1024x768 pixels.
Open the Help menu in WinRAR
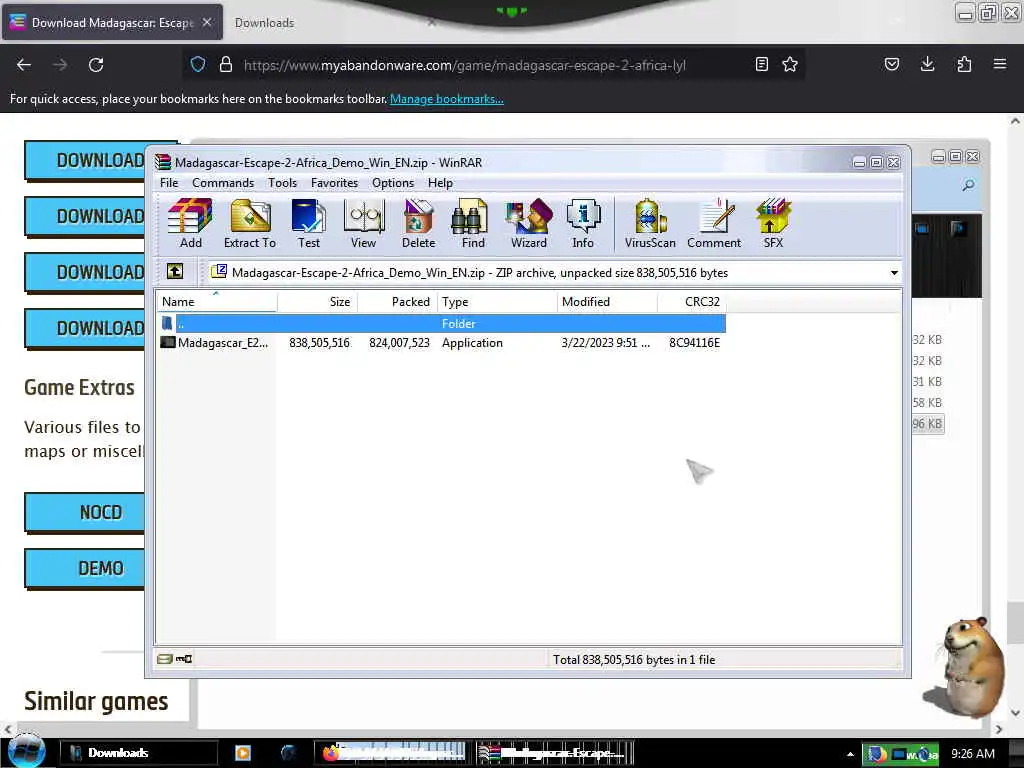tap(440, 183)
